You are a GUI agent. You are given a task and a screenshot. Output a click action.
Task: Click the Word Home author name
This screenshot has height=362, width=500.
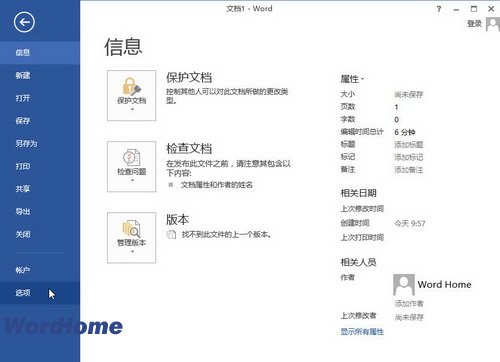pyautogui.click(x=444, y=285)
